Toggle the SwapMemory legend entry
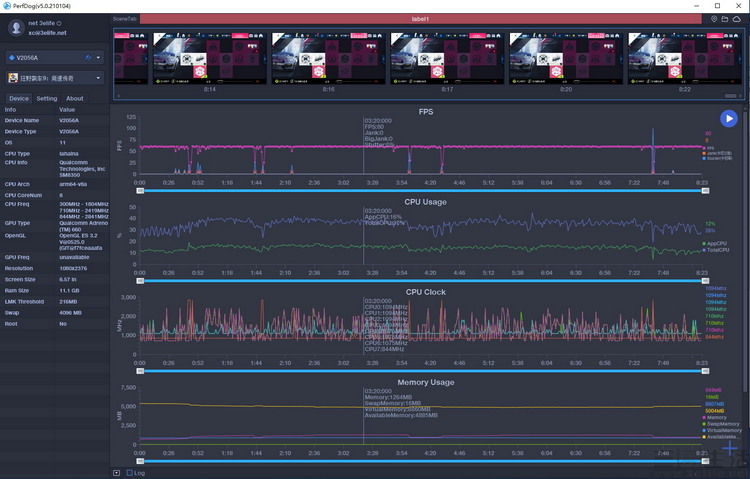The image size is (750, 479). (721, 424)
